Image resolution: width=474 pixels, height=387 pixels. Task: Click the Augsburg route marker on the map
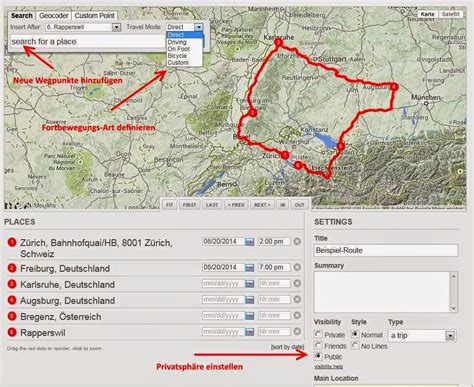coord(394,87)
